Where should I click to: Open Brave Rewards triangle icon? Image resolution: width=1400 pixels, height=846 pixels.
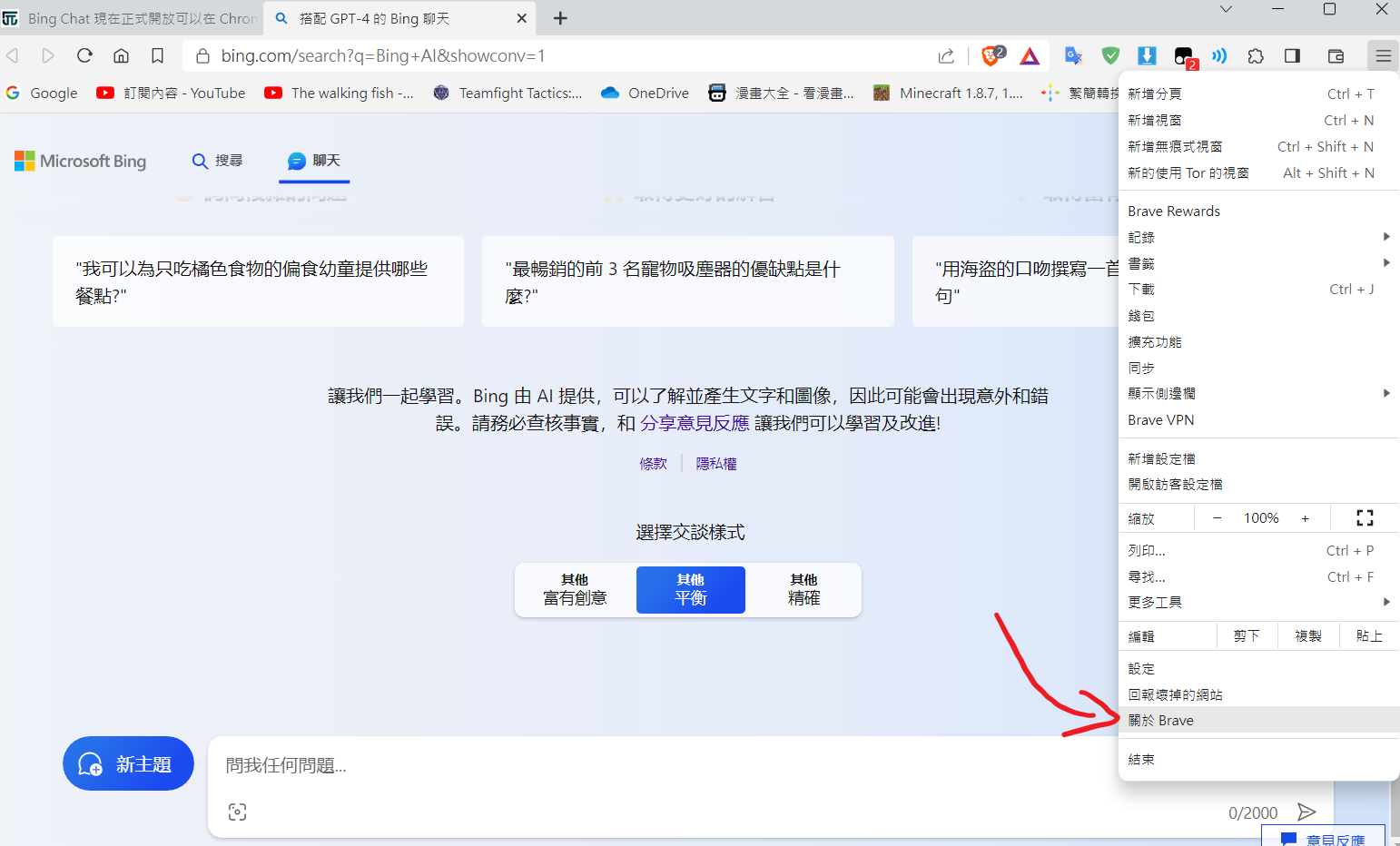pyautogui.click(x=1030, y=56)
